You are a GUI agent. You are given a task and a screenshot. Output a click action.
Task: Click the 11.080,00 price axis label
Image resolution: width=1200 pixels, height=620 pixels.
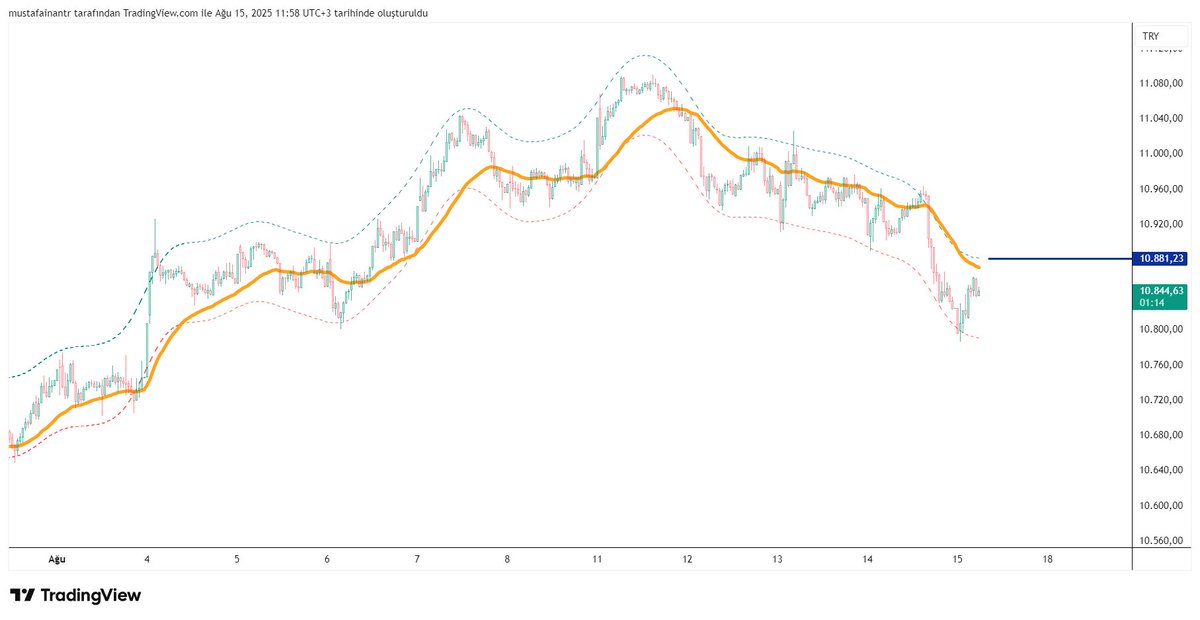click(x=1161, y=83)
